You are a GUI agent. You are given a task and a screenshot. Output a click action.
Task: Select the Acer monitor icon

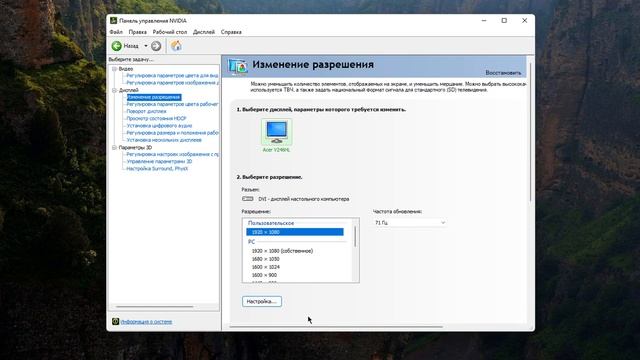pyautogui.click(x=277, y=132)
